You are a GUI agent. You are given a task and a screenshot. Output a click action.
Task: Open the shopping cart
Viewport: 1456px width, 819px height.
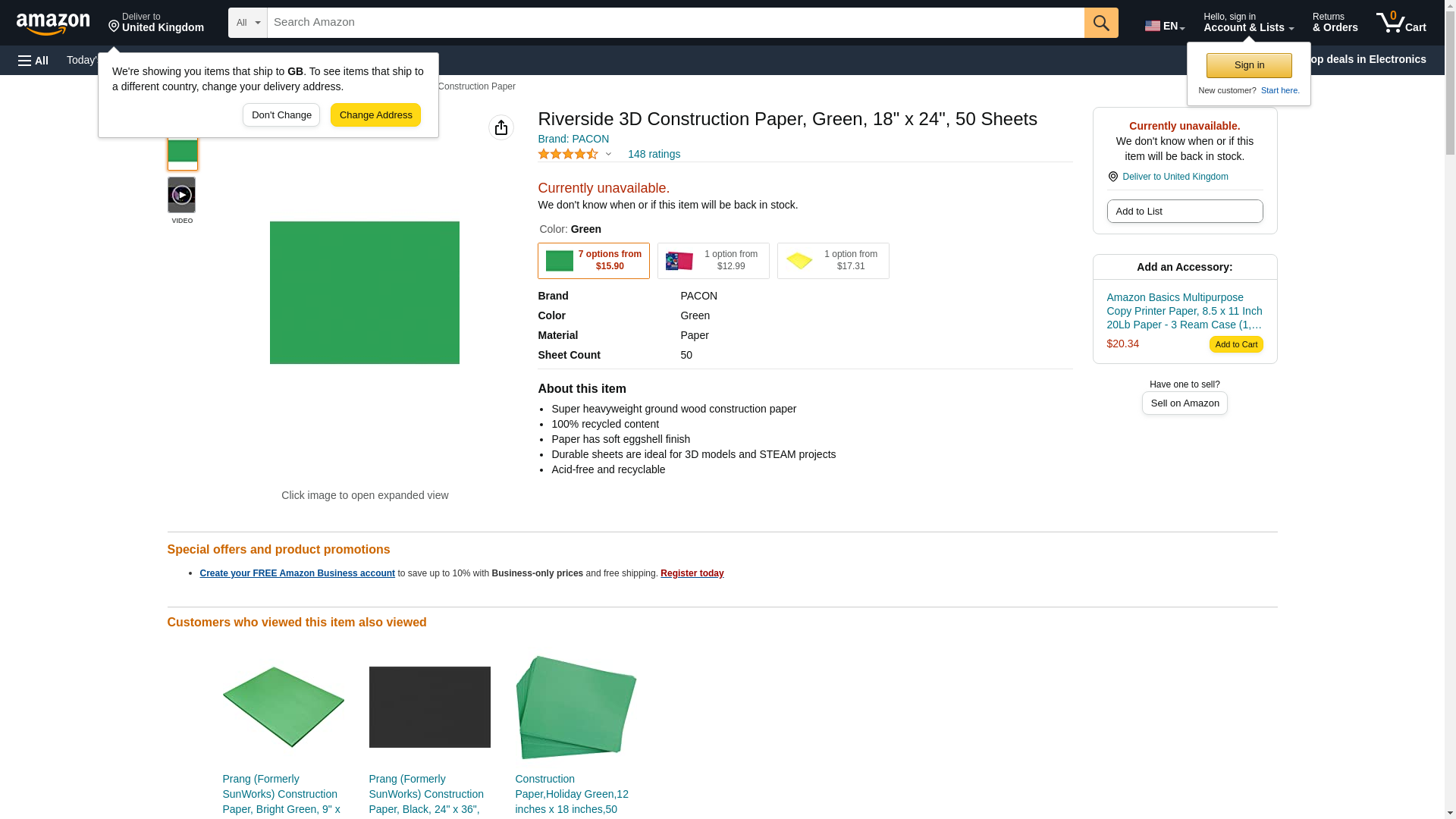1401,23
